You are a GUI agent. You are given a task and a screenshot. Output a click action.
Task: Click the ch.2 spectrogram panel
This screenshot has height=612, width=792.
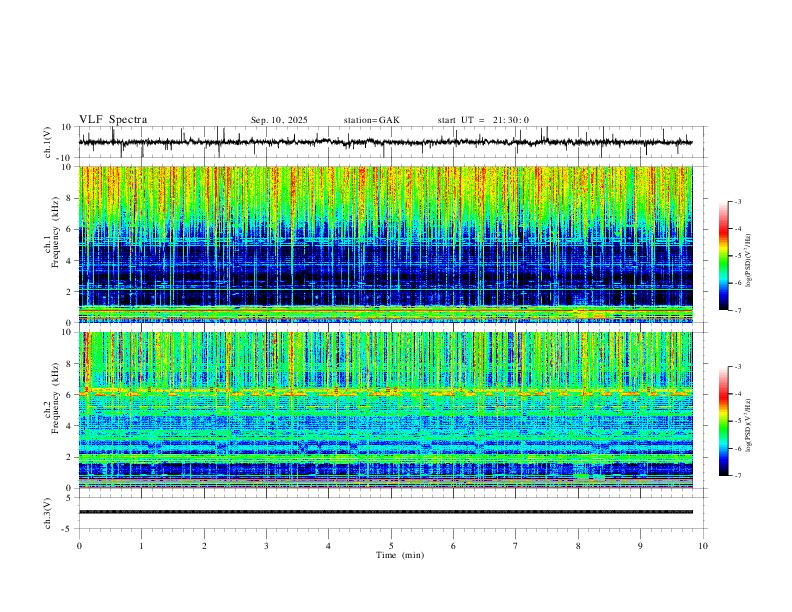click(385, 410)
